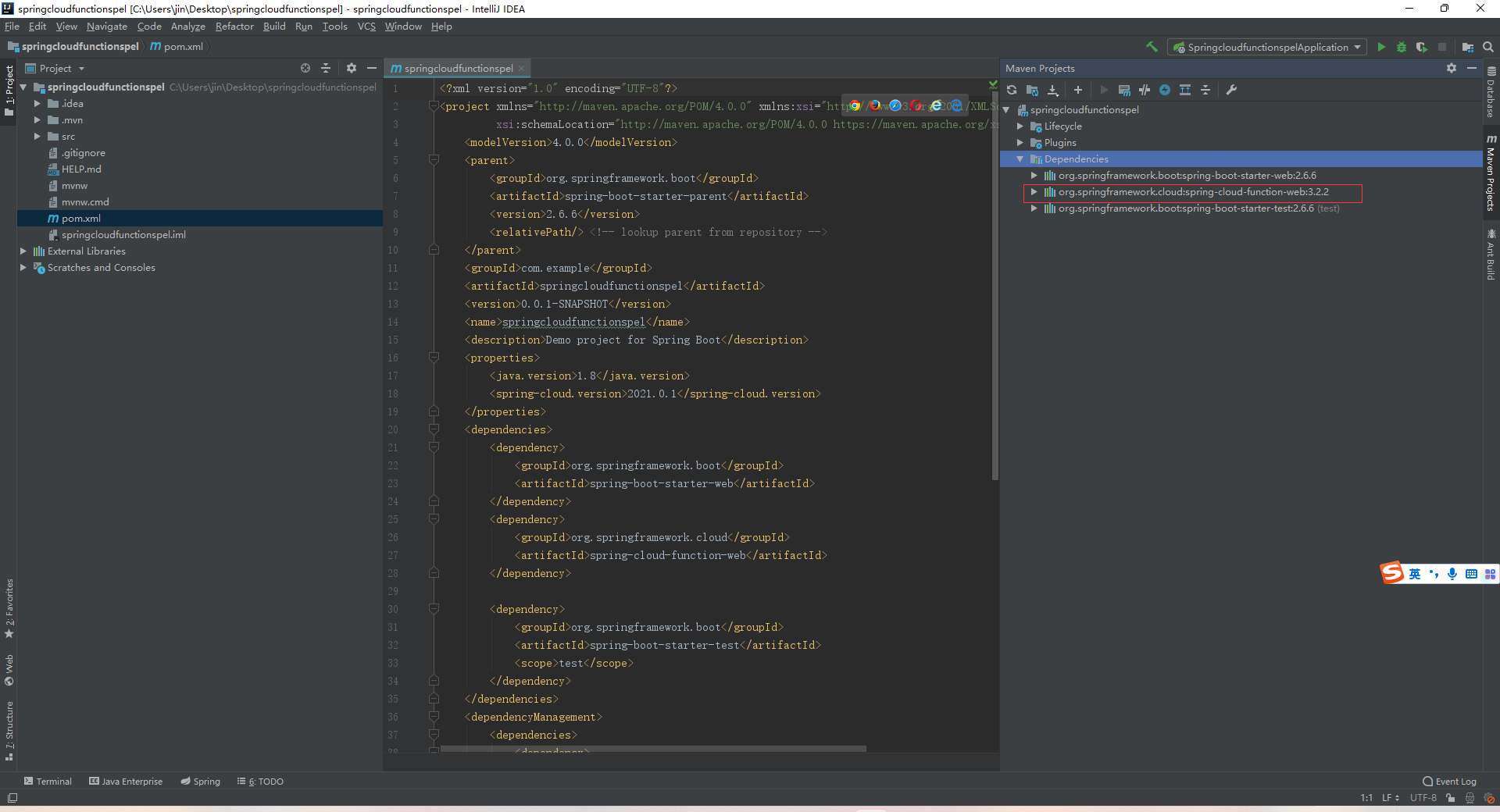Reimport all Maven projects
The height and width of the screenshot is (812, 1500).
tap(1012, 90)
